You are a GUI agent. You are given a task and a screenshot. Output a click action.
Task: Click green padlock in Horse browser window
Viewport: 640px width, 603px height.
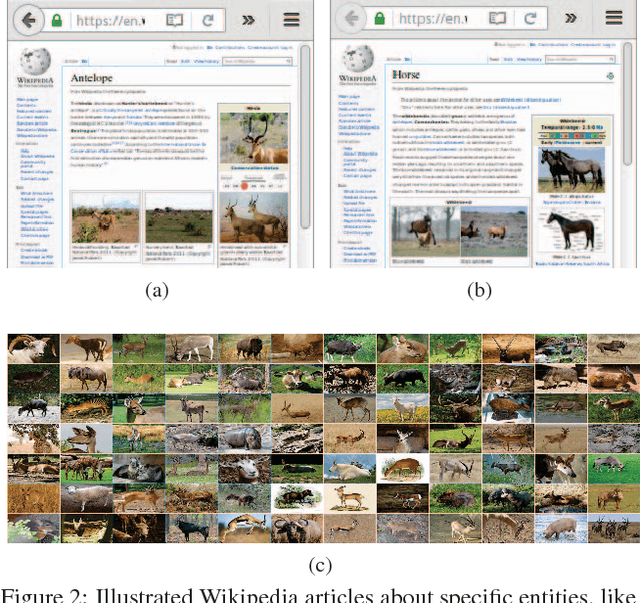(x=380, y=18)
